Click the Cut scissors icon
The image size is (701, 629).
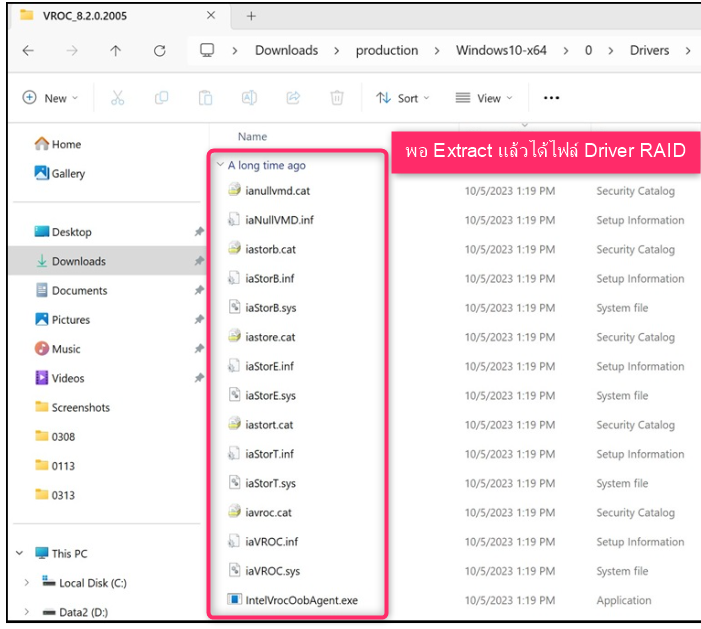click(118, 98)
